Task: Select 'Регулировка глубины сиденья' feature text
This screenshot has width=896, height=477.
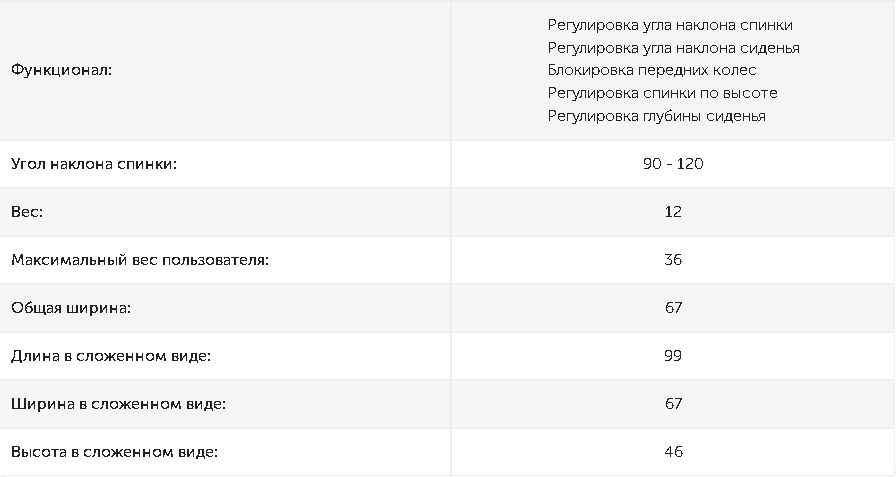Action: pos(656,116)
